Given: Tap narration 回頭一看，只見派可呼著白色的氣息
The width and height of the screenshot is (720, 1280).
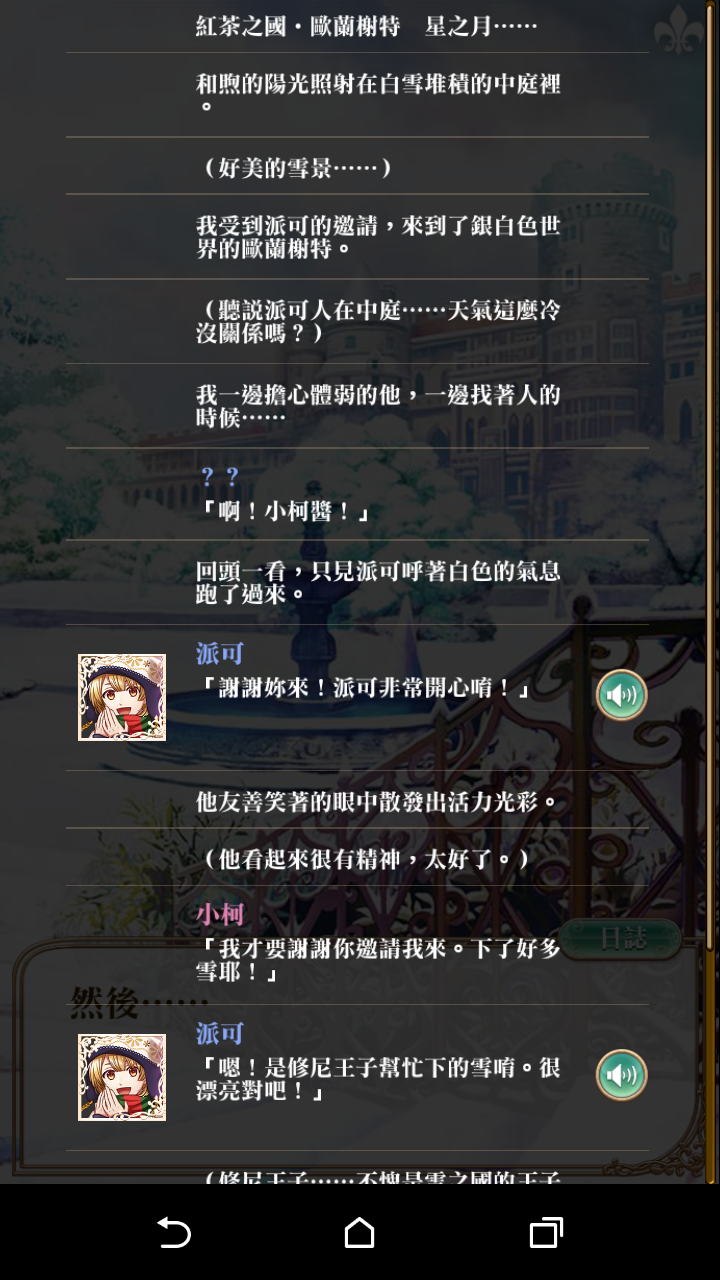Looking at the screenshot, I should click(x=357, y=583).
